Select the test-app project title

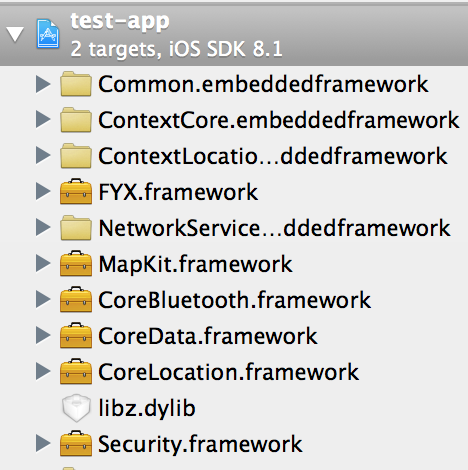coord(120,21)
